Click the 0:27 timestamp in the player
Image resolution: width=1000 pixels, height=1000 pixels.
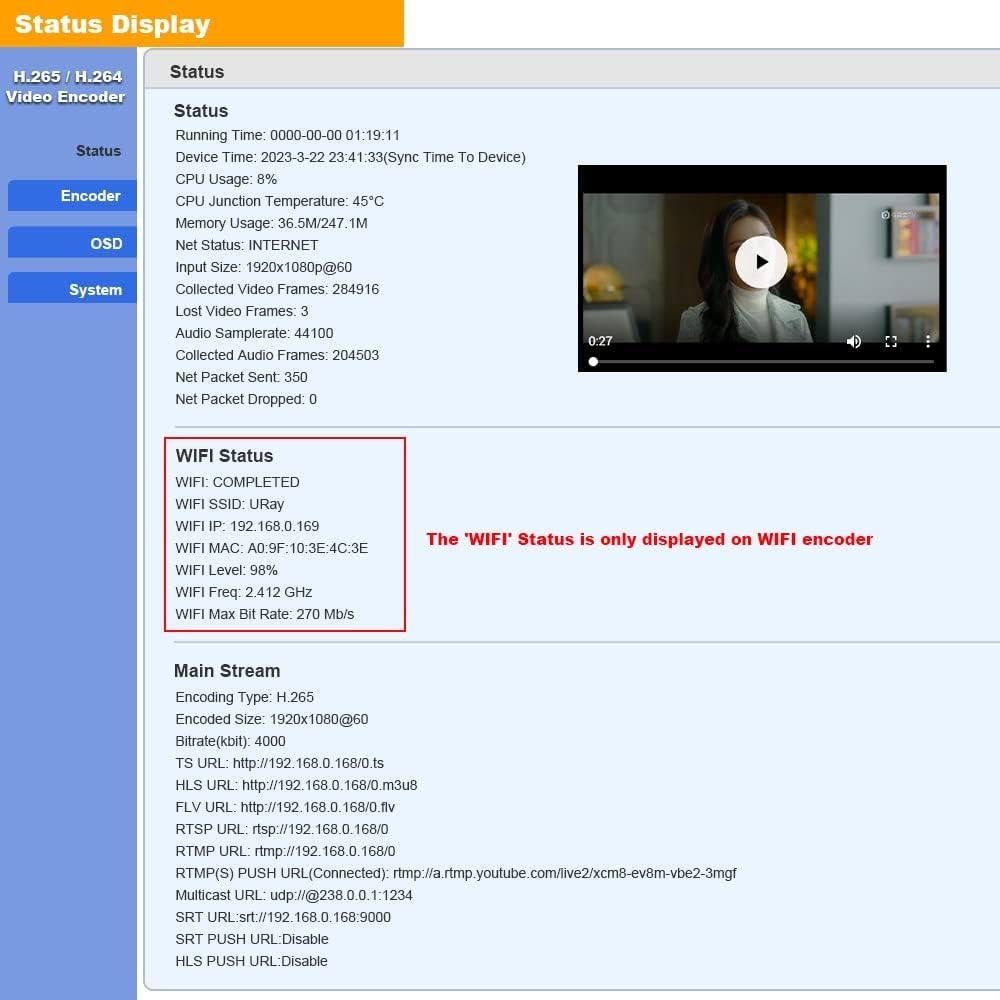click(x=600, y=341)
